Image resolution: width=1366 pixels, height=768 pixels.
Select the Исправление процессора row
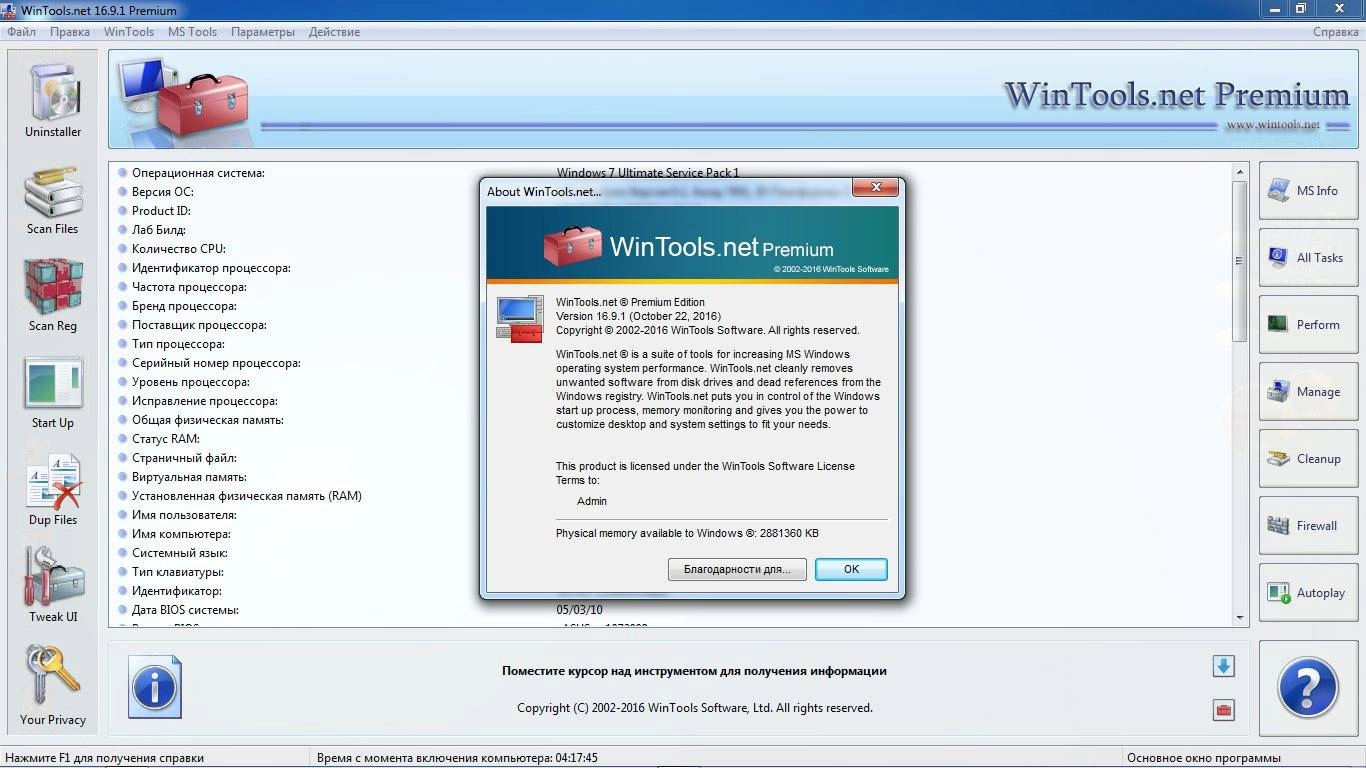click(672, 401)
